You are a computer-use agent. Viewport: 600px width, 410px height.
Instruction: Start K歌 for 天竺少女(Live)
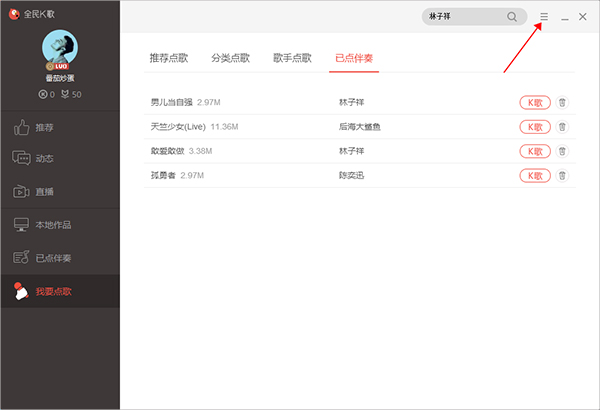535,127
